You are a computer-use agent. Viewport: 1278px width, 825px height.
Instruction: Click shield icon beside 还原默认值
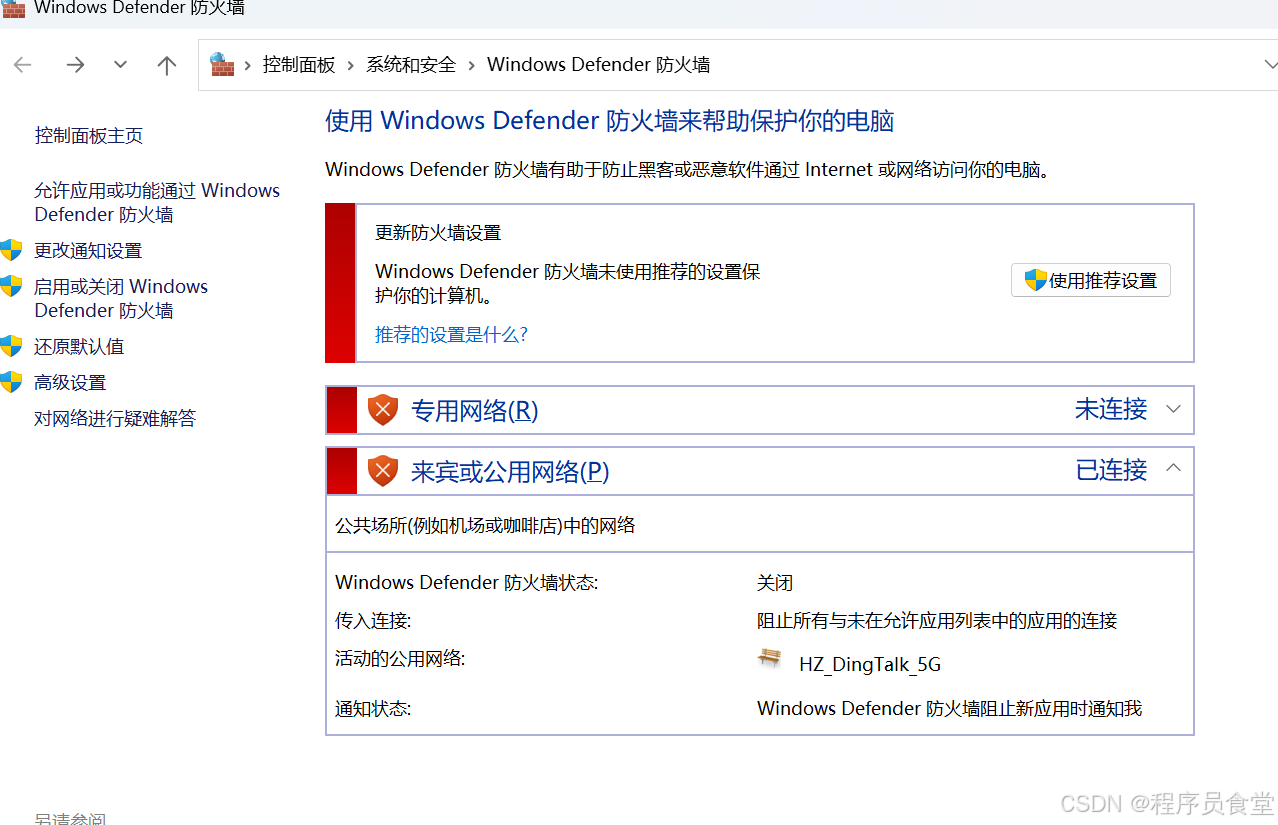point(11,347)
